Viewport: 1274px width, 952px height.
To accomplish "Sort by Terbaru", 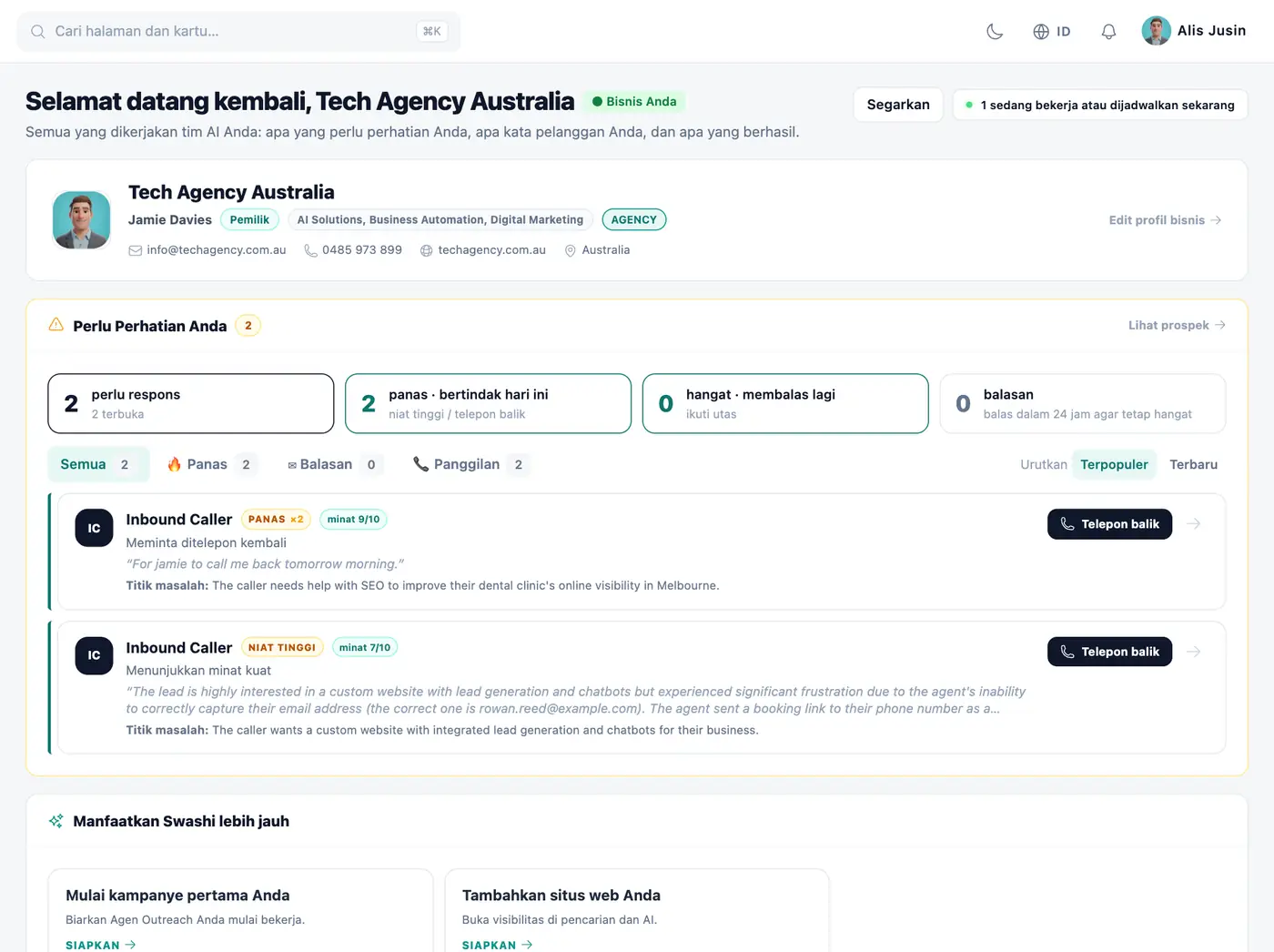I will (1193, 464).
